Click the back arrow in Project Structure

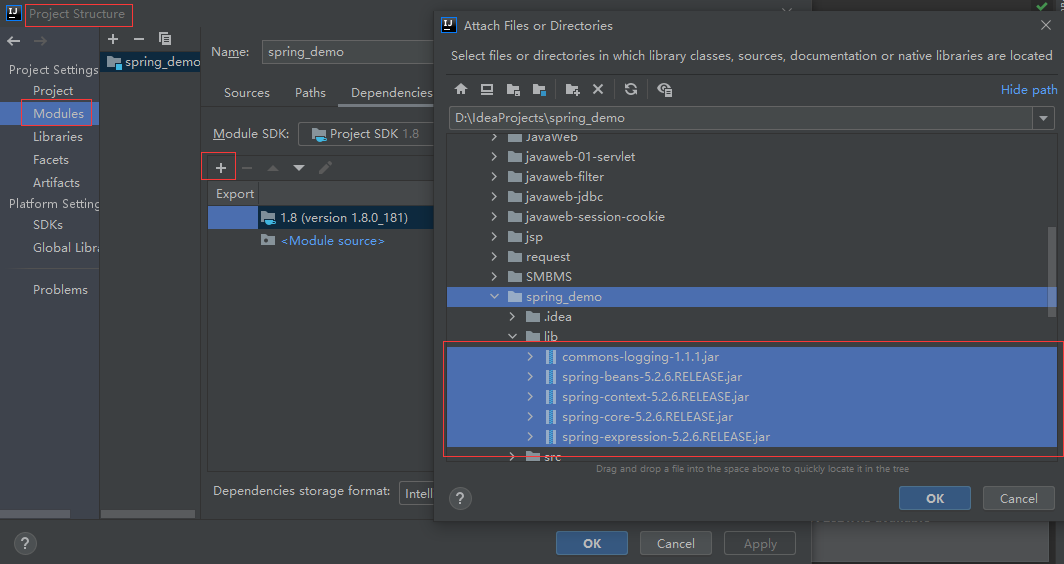[14, 41]
